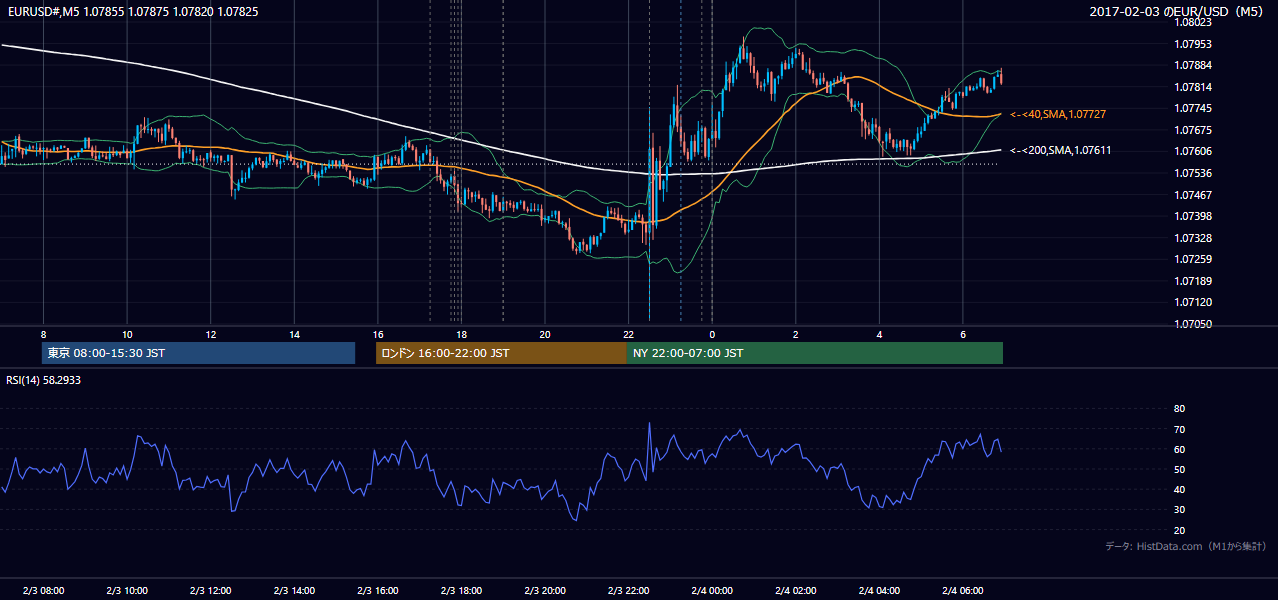Click the 2/3 10:00 bottom time label
The image size is (1278, 600).
pos(127,591)
